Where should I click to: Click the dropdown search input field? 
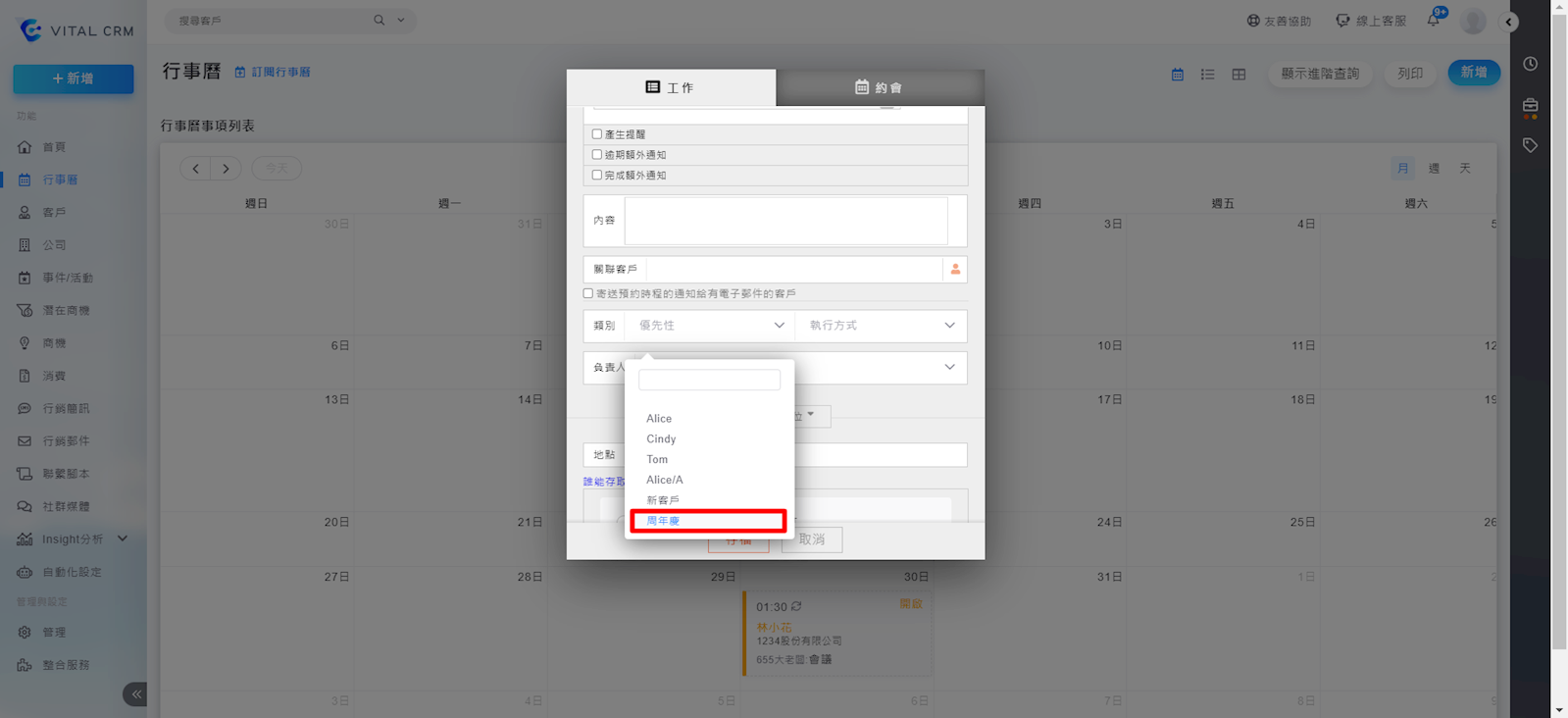click(709, 380)
